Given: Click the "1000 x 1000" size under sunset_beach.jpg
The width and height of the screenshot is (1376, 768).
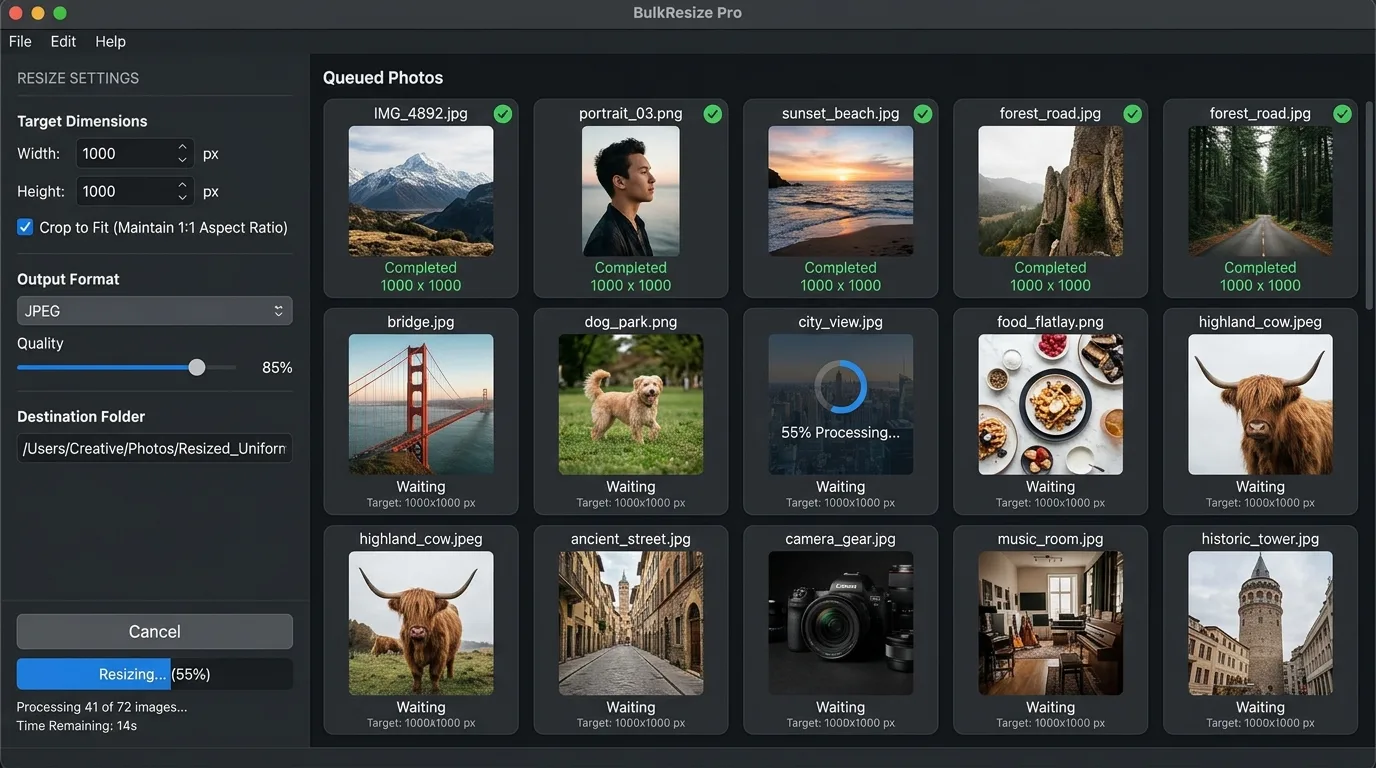Looking at the screenshot, I should 840,285.
